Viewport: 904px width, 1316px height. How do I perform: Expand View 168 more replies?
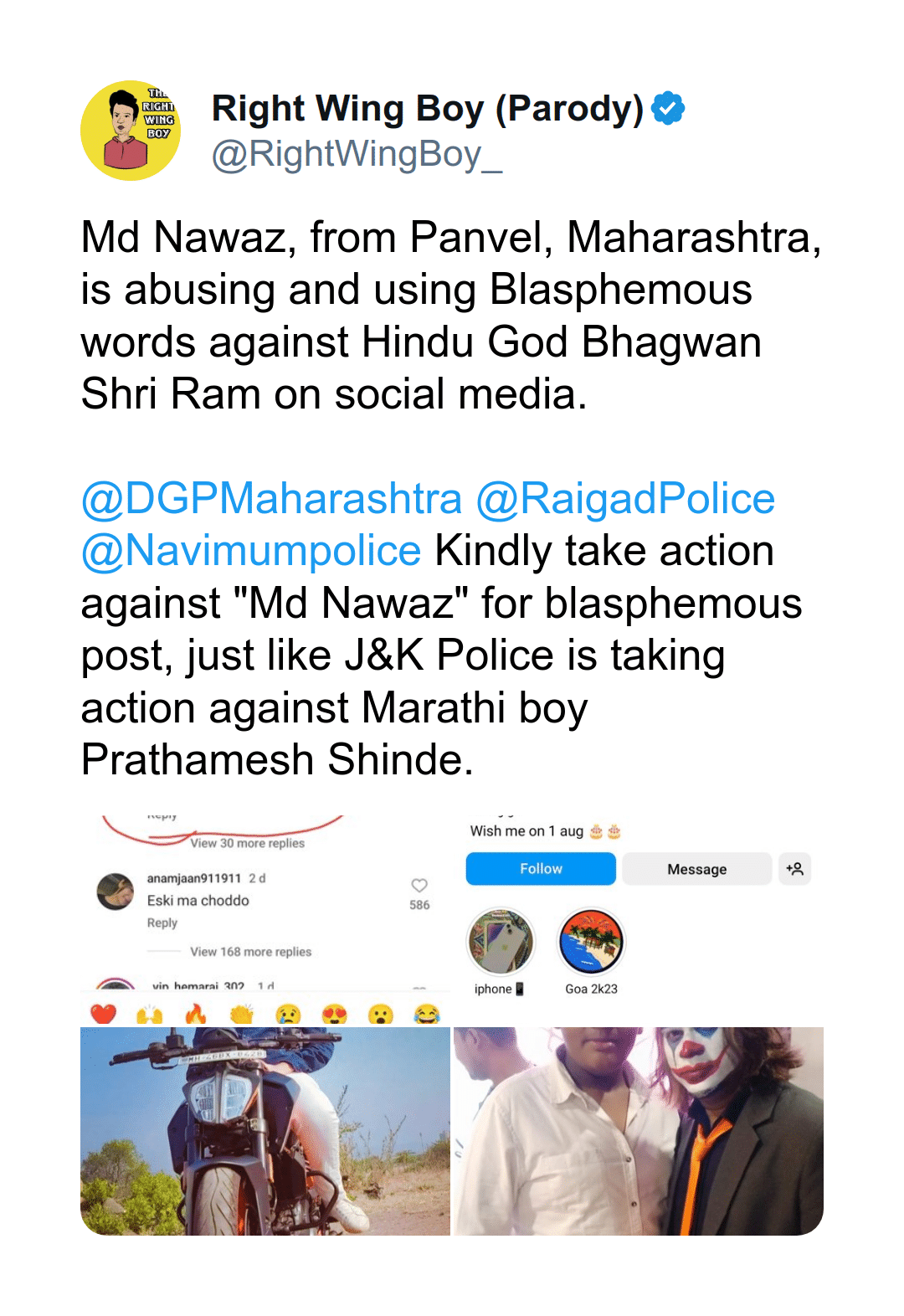pos(250,952)
